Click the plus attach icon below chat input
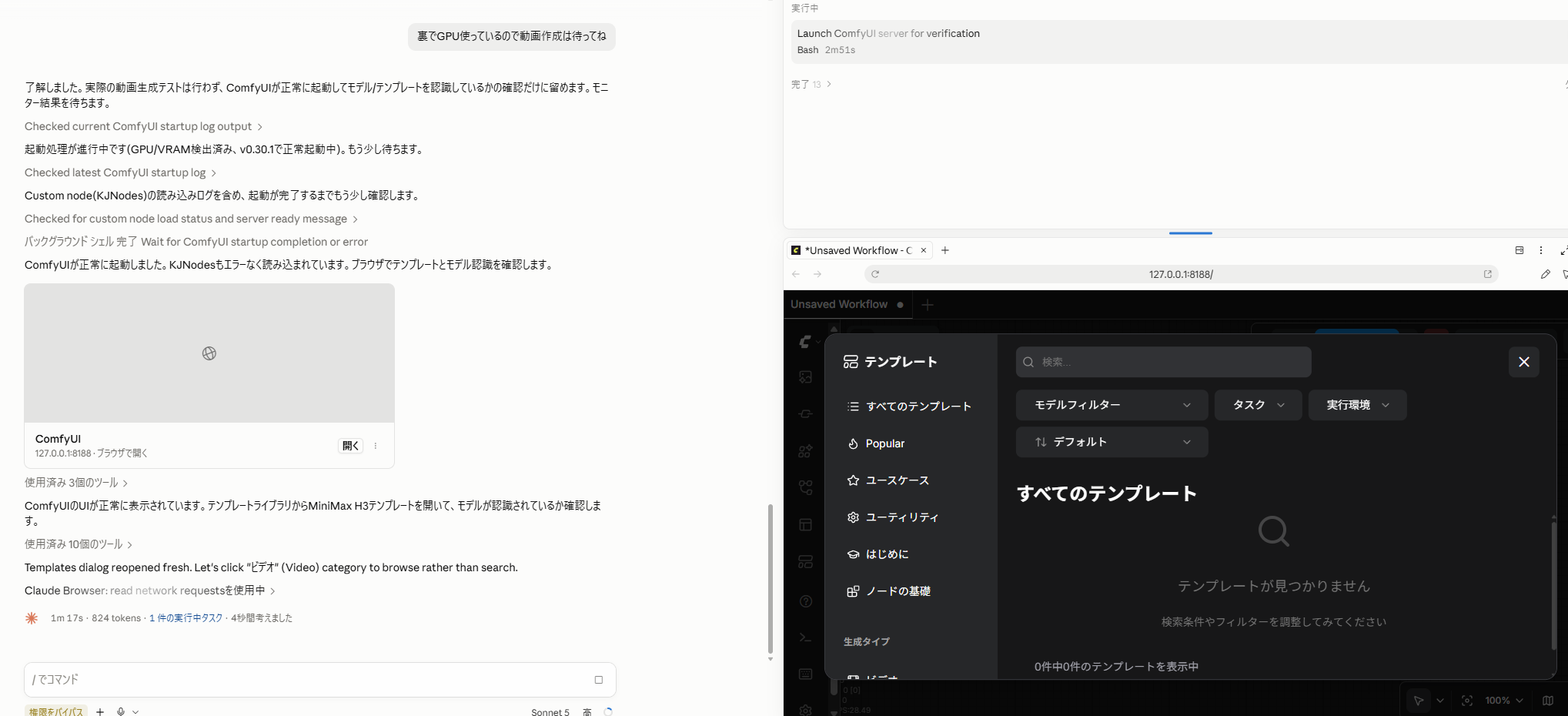Screen dimensions: 1568x716 [100, 711]
